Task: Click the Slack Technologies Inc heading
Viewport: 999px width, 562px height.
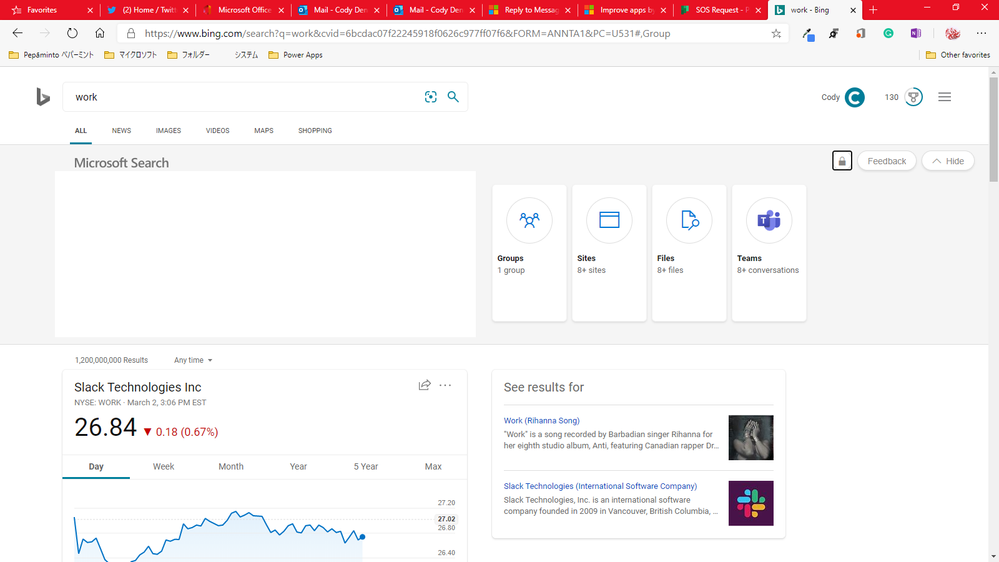Action: click(138, 387)
